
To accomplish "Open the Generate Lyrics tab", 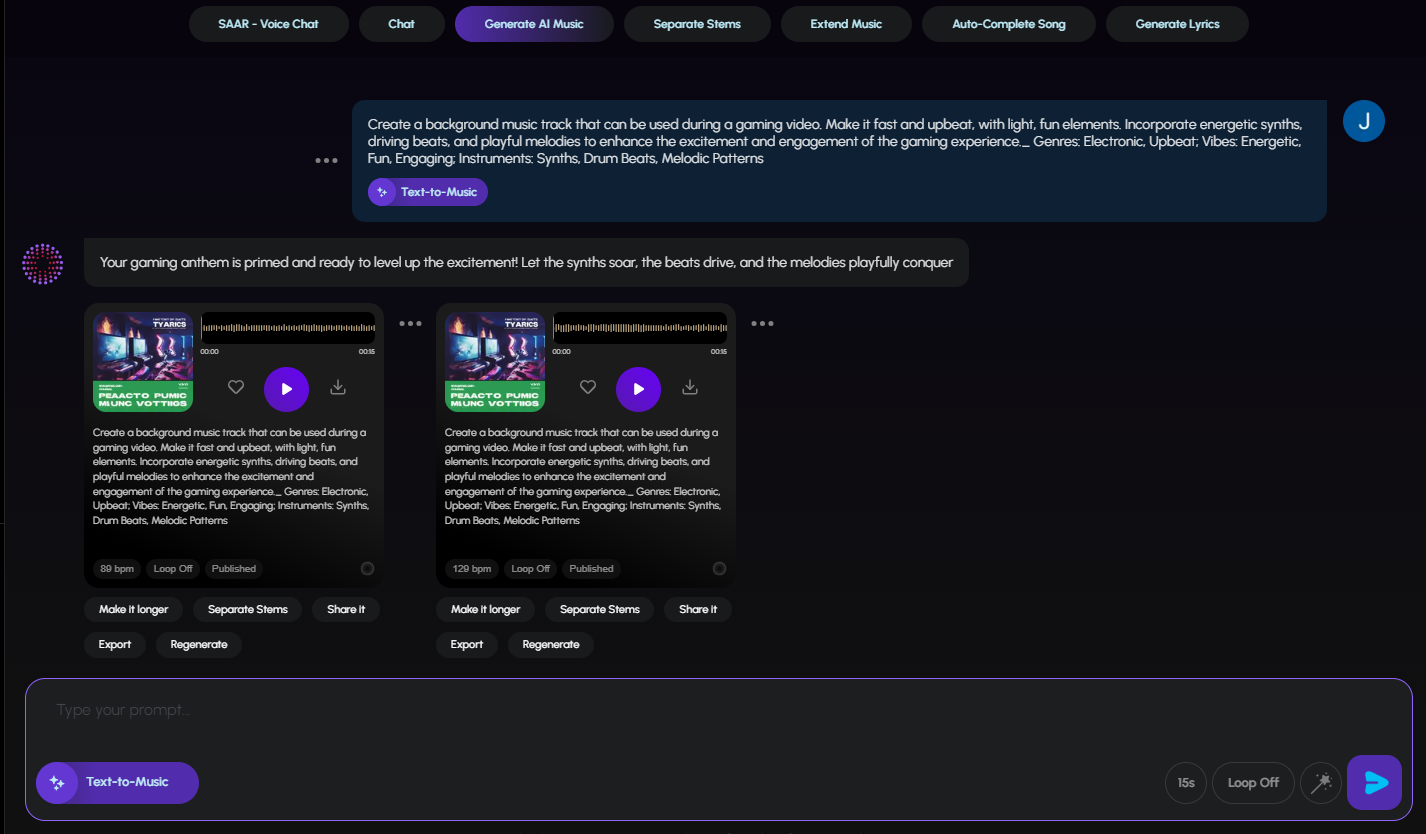I will coord(1177,24).
